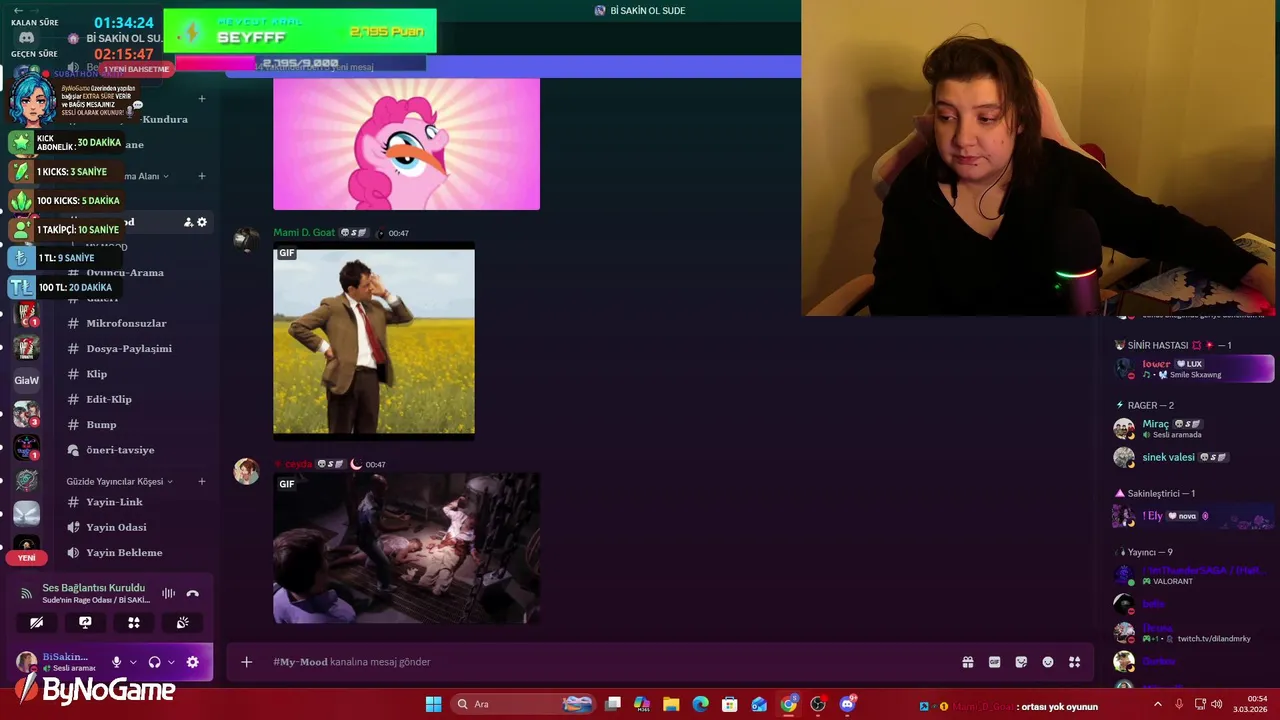The image size is (1280, 720).
Task: Collapse Güzide Yayıncılar Köşesi category
Action: coord(119,481)
